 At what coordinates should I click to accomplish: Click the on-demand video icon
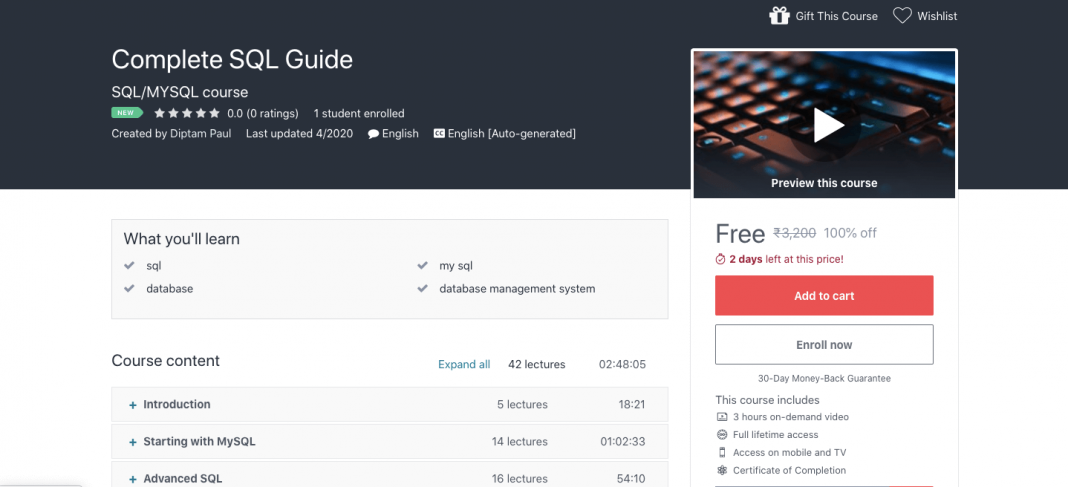[722, 417]
